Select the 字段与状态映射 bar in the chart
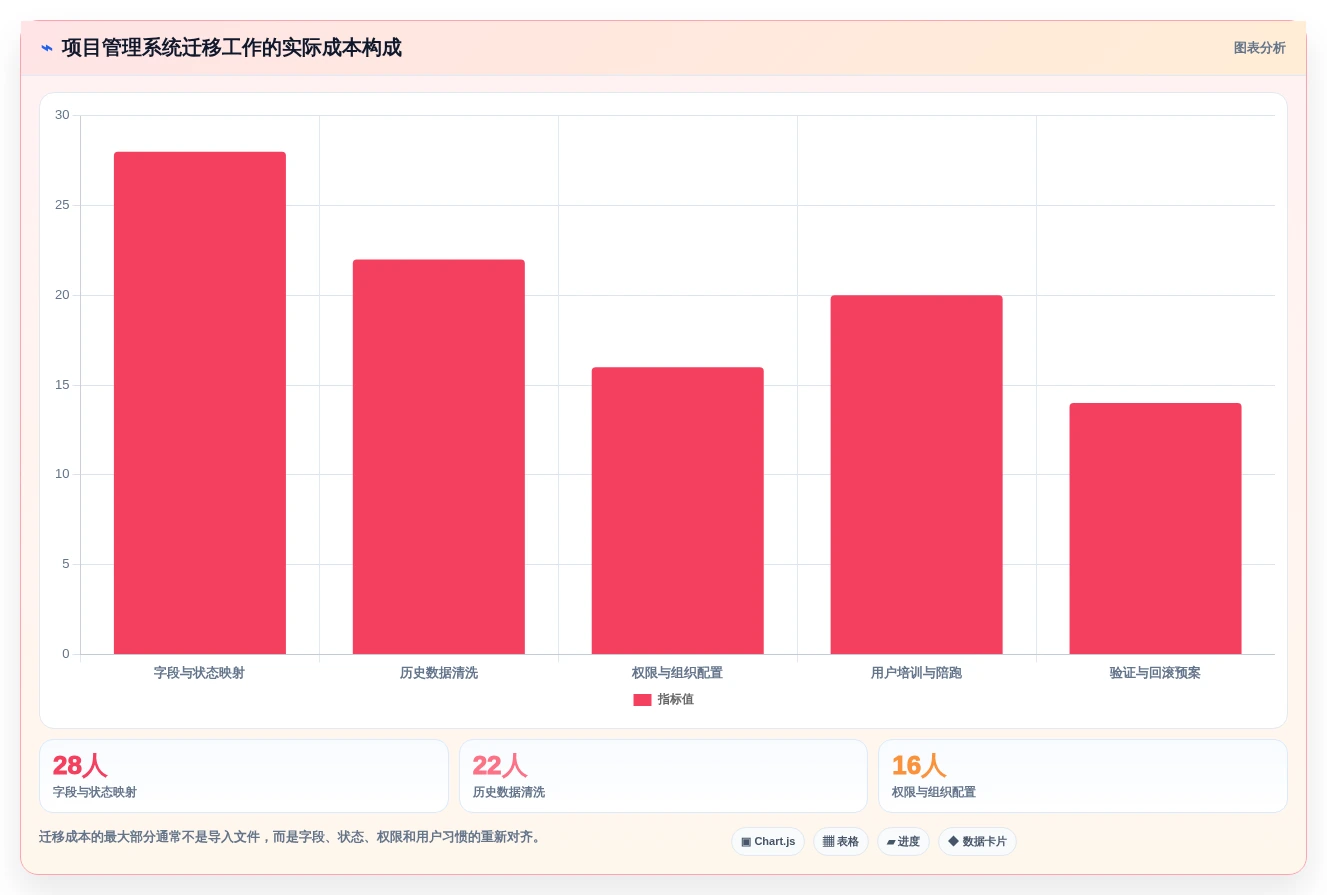This screenshot has width=1327, height=895. pyautogui.click(x=200, y=403)
